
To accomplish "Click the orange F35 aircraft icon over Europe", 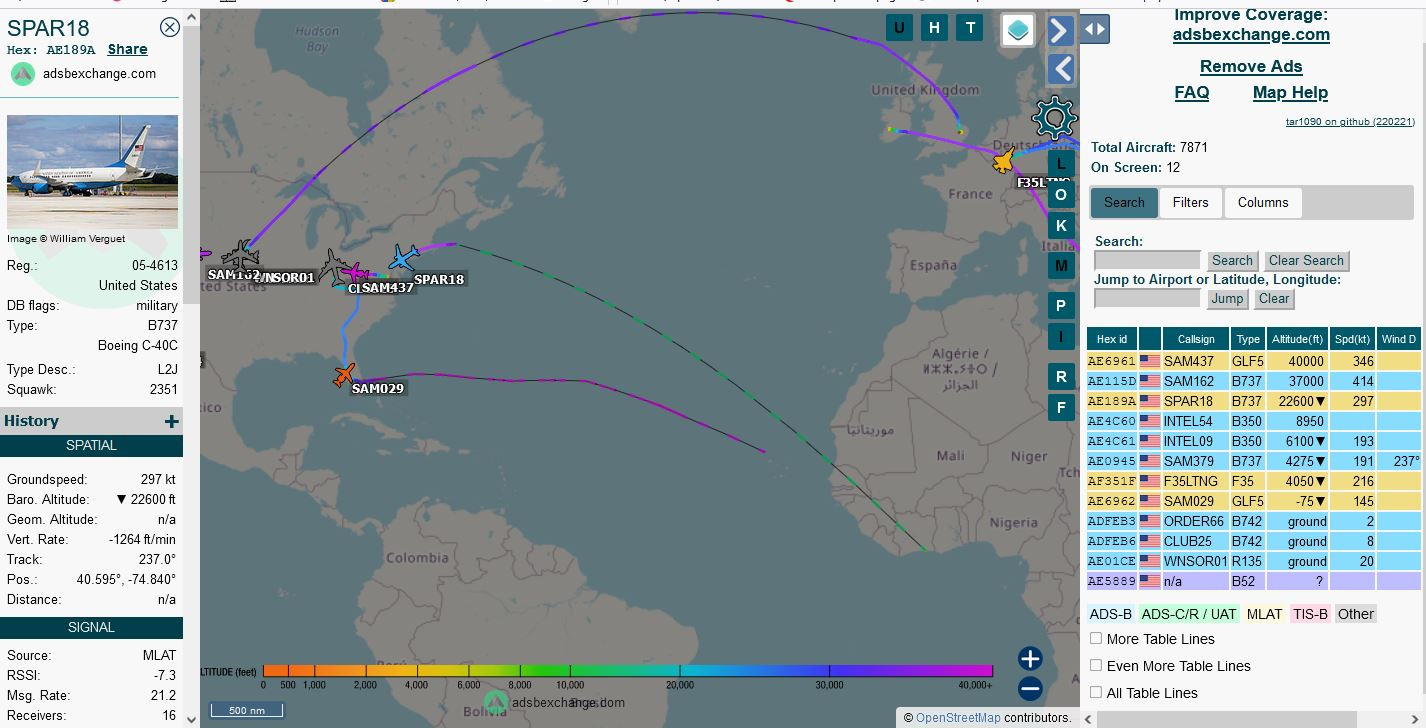I will coord(1004,161).
